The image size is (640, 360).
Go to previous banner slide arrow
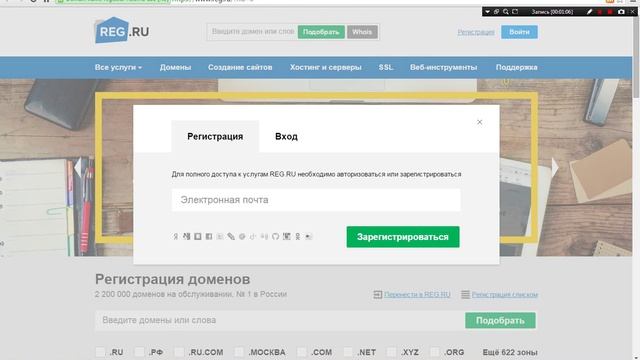[x=78, y=167]
